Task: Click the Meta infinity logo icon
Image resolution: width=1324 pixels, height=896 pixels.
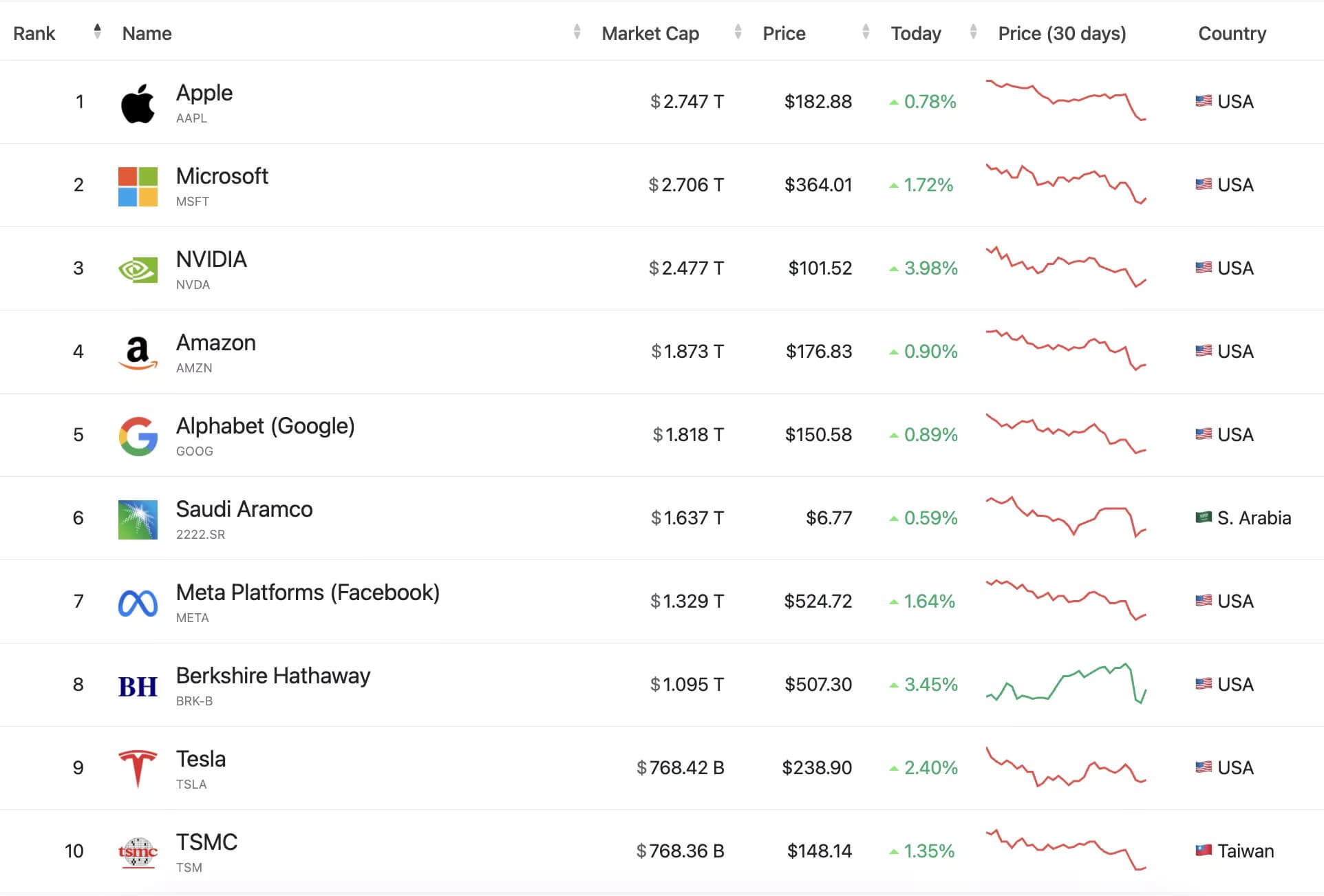Action: pos(138,604)
